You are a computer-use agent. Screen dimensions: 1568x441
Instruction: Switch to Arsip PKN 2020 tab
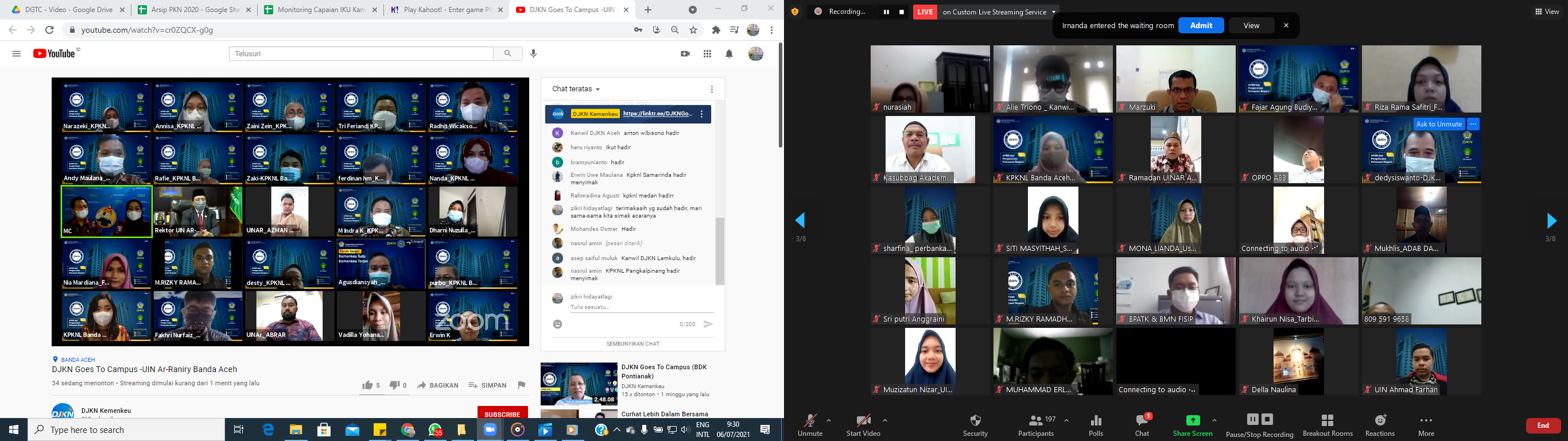click(x=193, y=10)
